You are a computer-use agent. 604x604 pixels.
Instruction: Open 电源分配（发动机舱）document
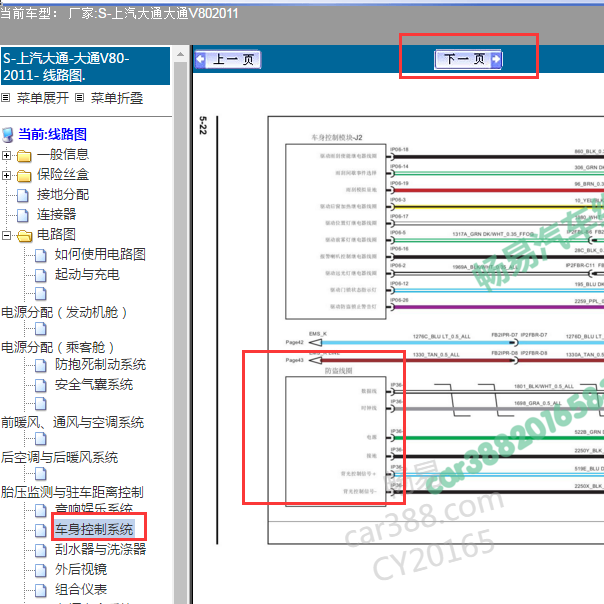click(x=64, y=312)
